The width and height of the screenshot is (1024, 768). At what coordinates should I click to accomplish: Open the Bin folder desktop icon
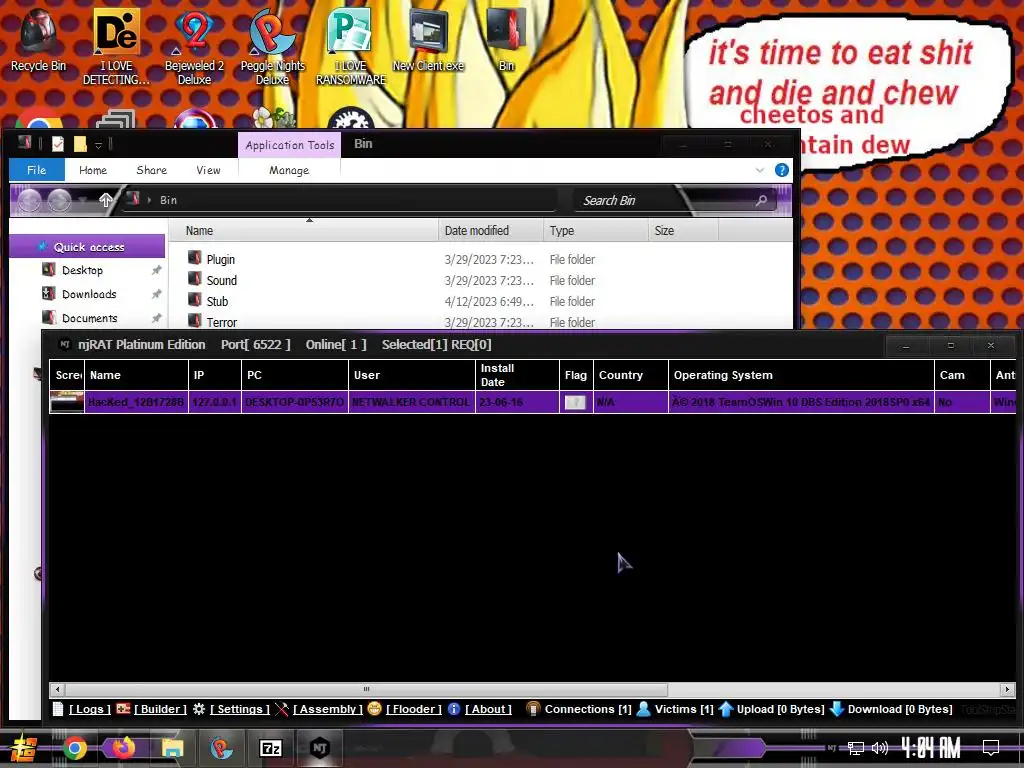506,39
